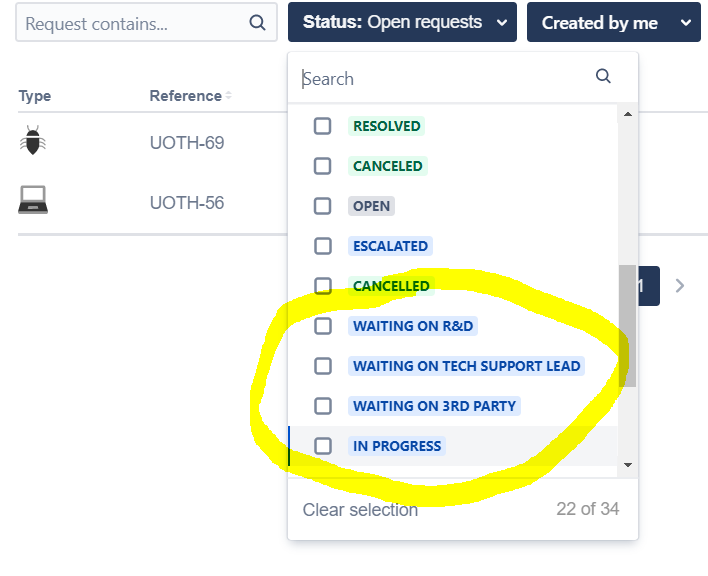Click the OPEN status label
Screen dimensions: 708x576
pyautogui.click(x=371, y=206)
